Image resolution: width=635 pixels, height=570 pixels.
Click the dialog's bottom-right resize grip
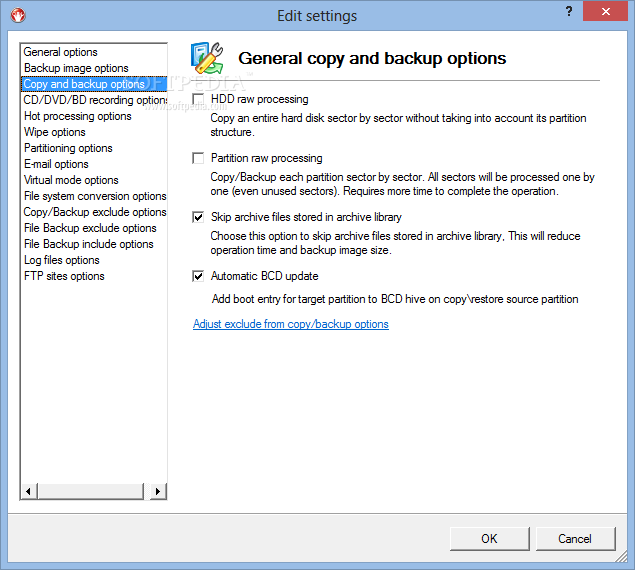621,557
